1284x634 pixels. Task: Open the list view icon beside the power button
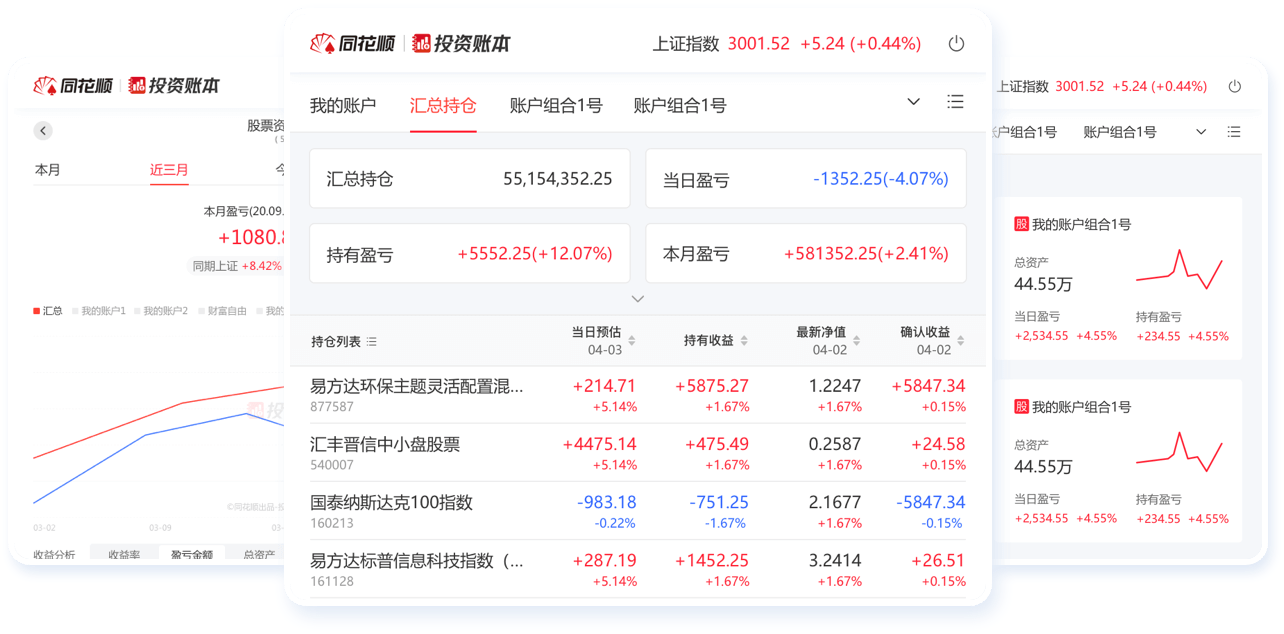click(x=955, y=101)
